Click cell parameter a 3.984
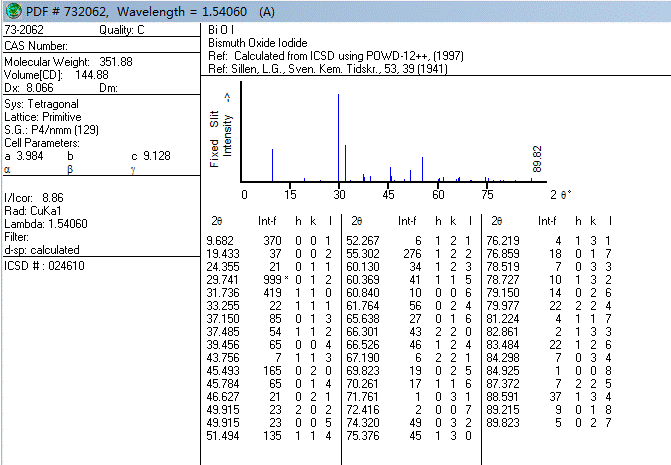The height and width of the screenshot is (465, 671). tap(24, 156)
